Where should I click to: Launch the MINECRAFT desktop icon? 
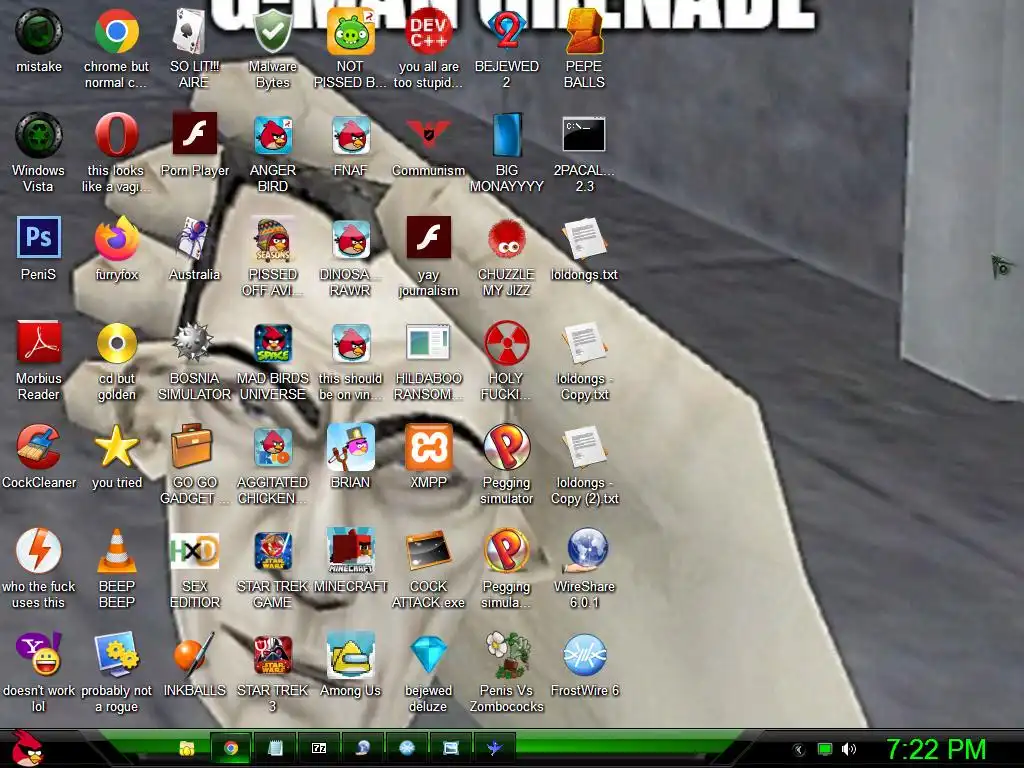[x=350, y=551]
